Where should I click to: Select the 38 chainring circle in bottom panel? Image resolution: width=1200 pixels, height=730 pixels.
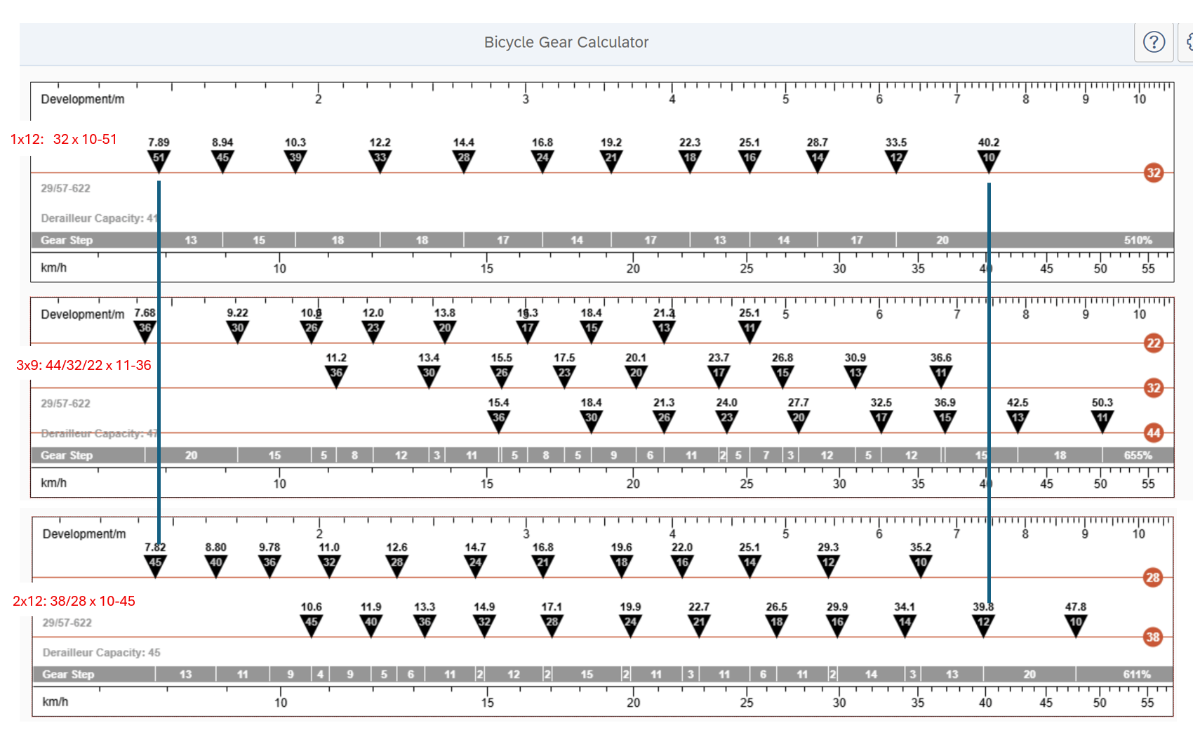(x=1153, y=636)
